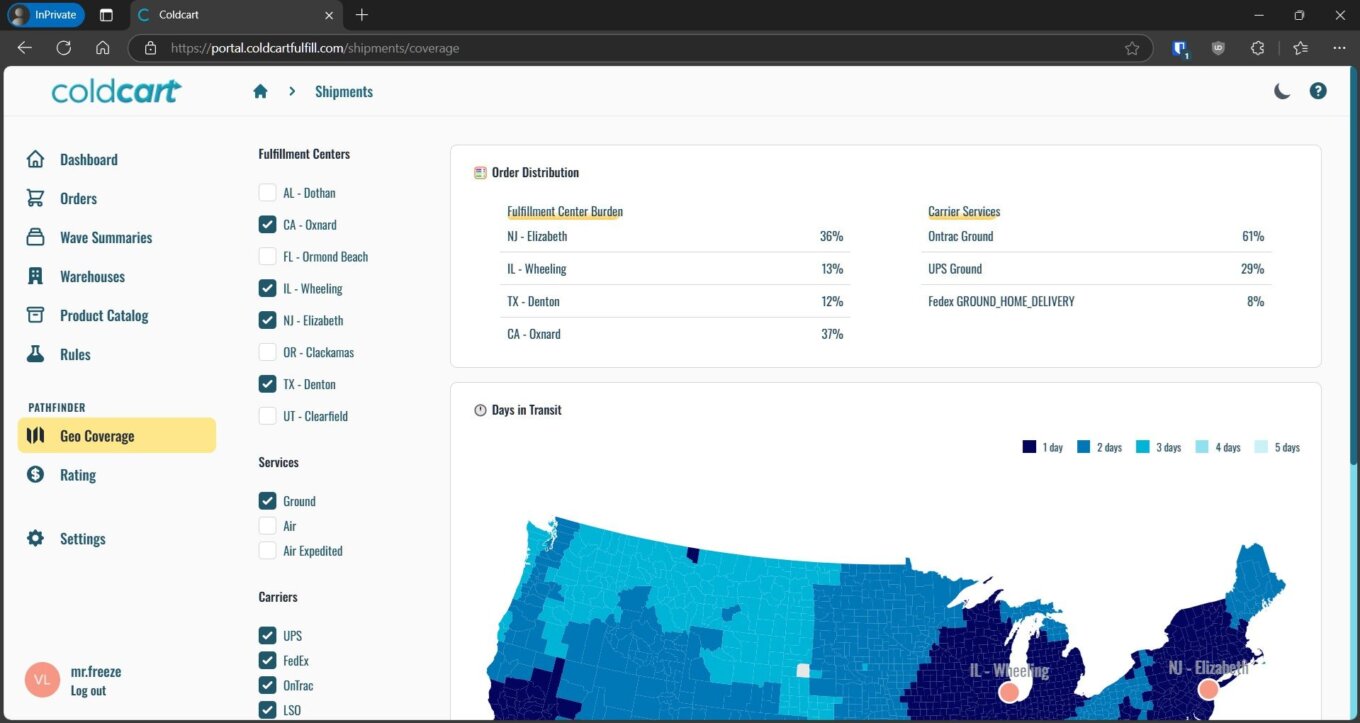Uncheck the CA - Oxnard checkbox

[x=267, y=224]
